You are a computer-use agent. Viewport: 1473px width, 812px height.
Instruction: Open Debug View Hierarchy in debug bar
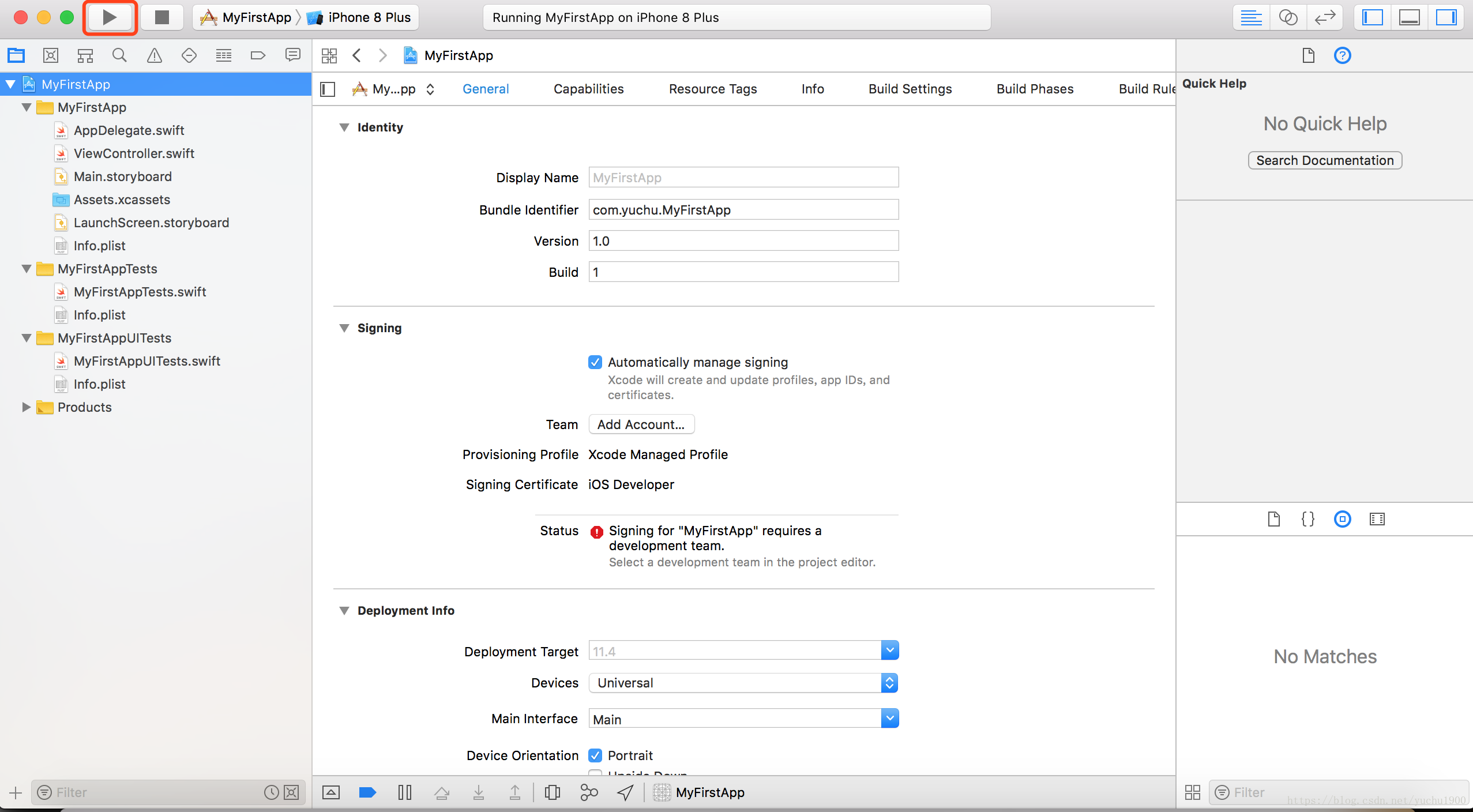pos(552,792)
